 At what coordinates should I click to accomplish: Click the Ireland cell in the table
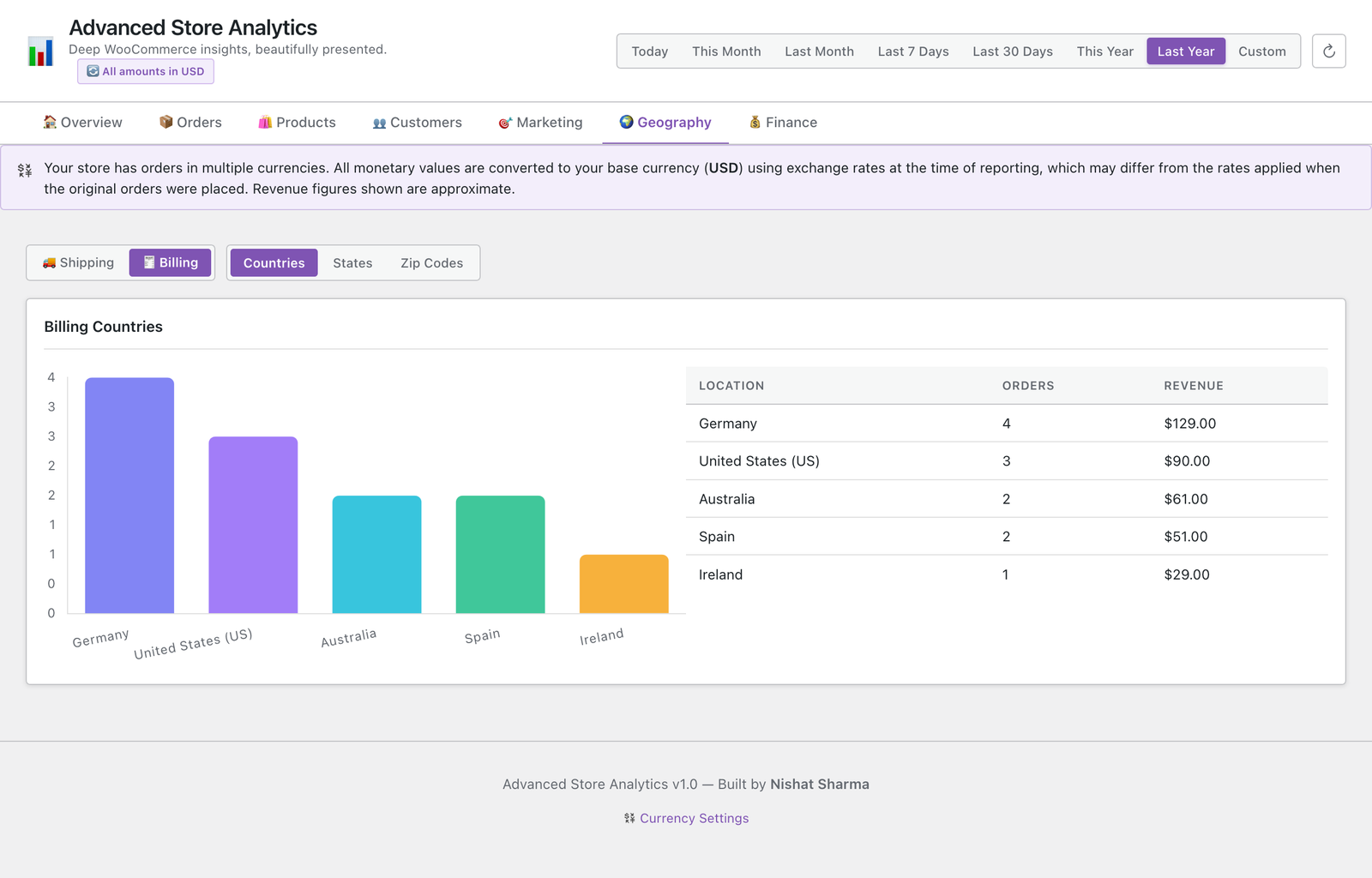(720, 574)
